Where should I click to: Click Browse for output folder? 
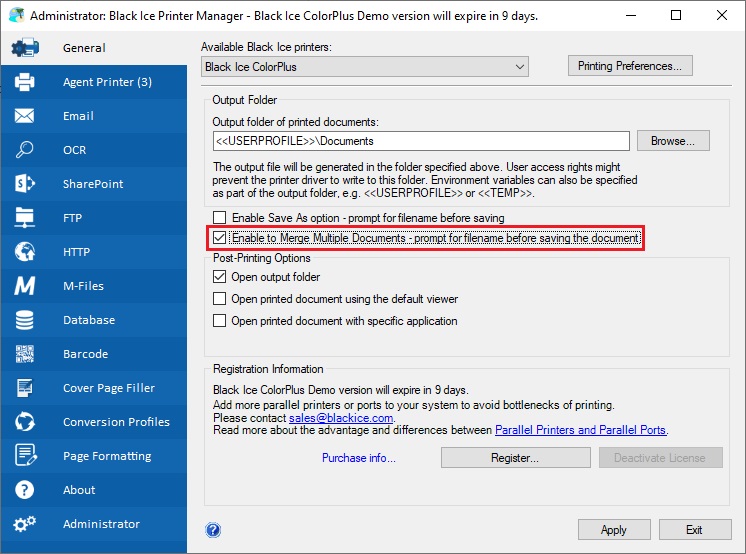coord(673,141)
